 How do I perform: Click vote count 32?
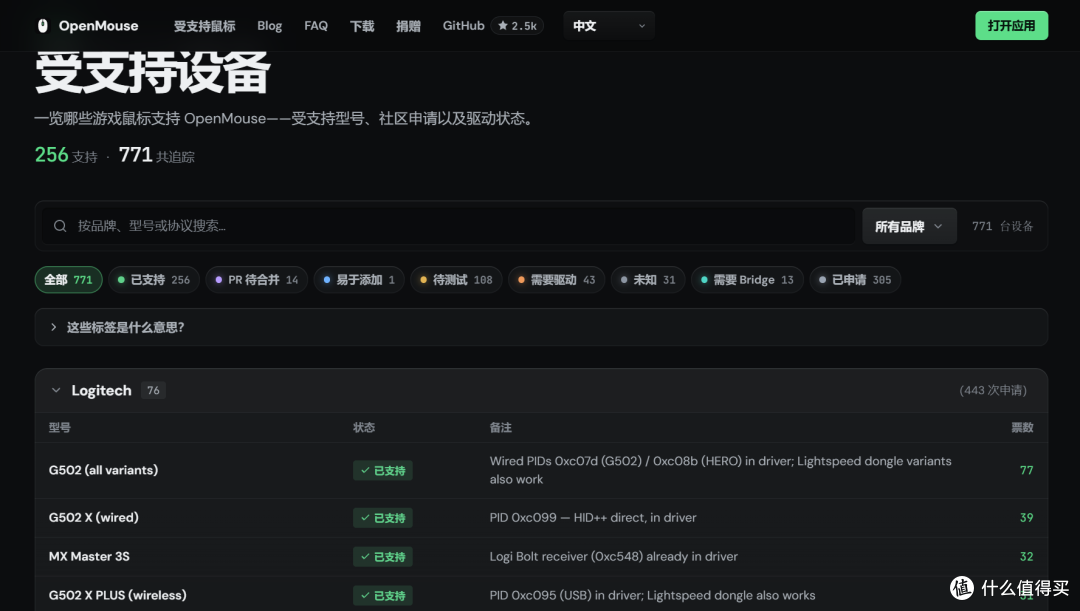(x=1026, y=557)
